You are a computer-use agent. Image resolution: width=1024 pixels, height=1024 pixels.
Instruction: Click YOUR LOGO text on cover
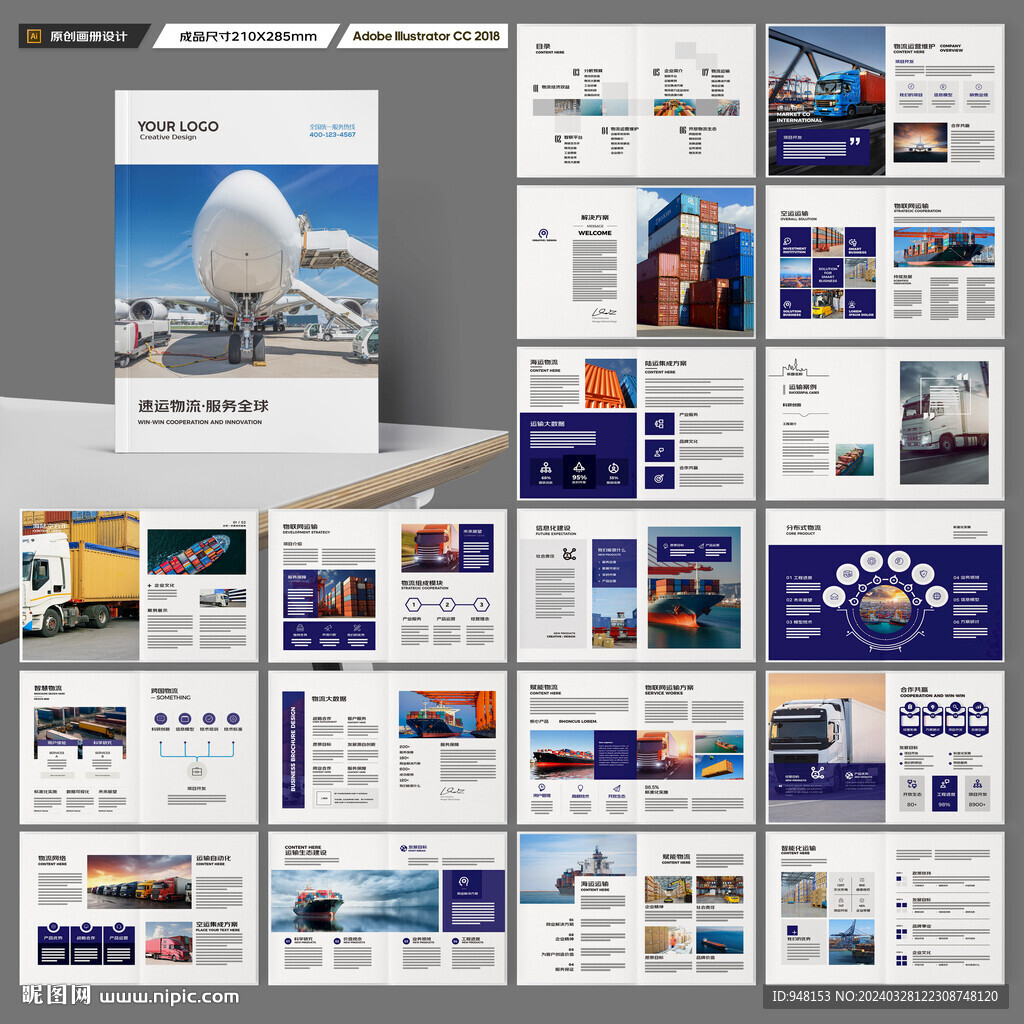click(178, 126)
